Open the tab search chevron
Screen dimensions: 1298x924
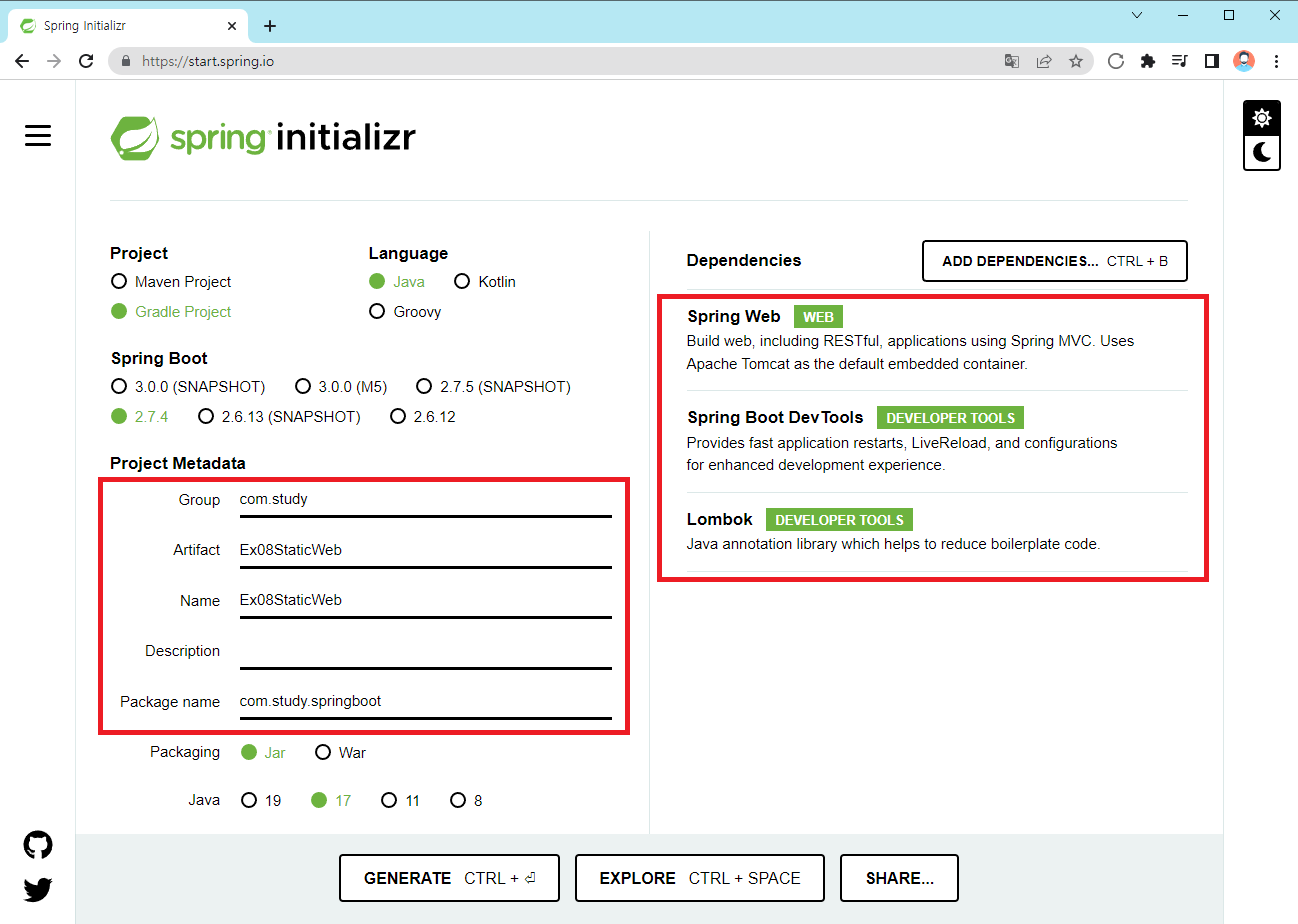(x=1137, y=15)
